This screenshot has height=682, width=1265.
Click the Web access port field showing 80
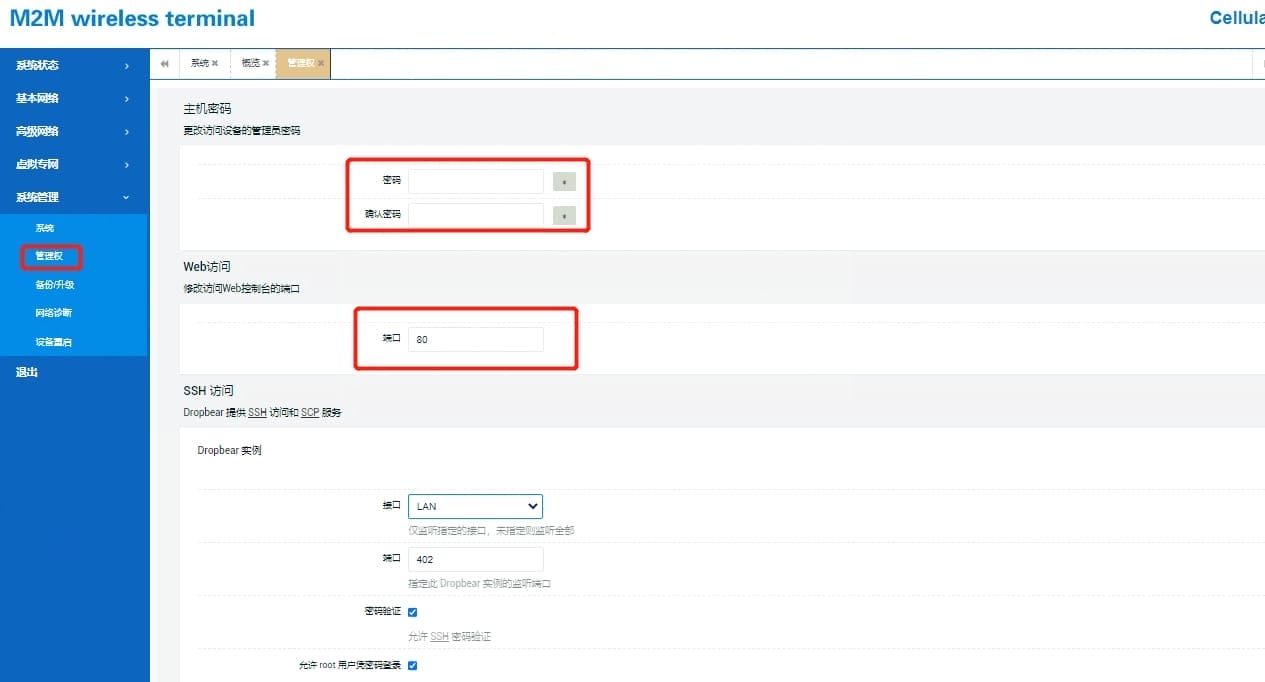tap(475, 340)
